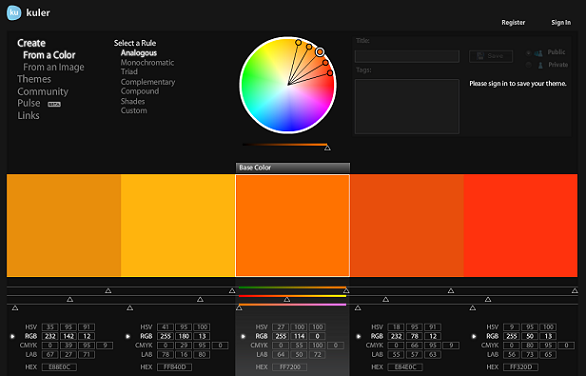Click the RGB field showing 180

click(183, 336)
